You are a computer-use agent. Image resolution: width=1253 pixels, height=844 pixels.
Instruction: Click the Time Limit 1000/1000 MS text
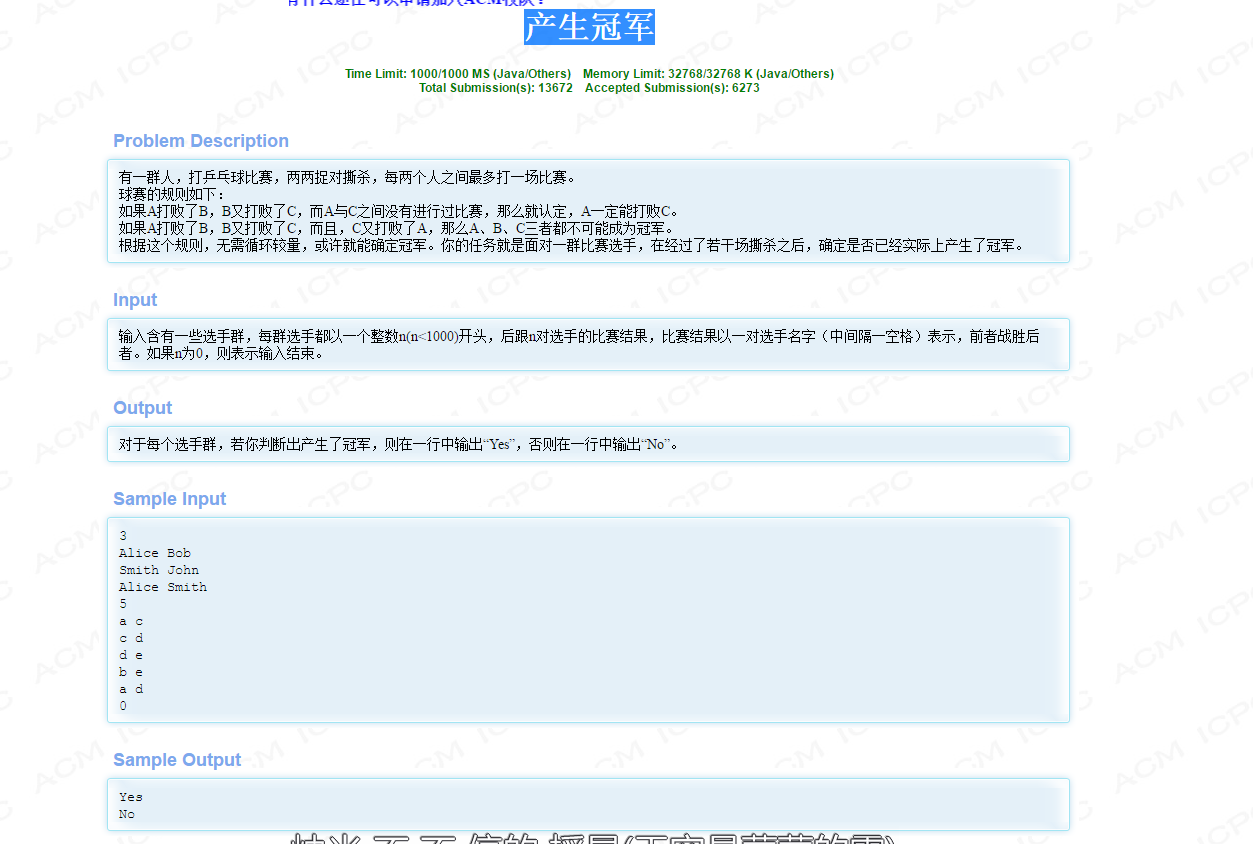click(458, 74)
